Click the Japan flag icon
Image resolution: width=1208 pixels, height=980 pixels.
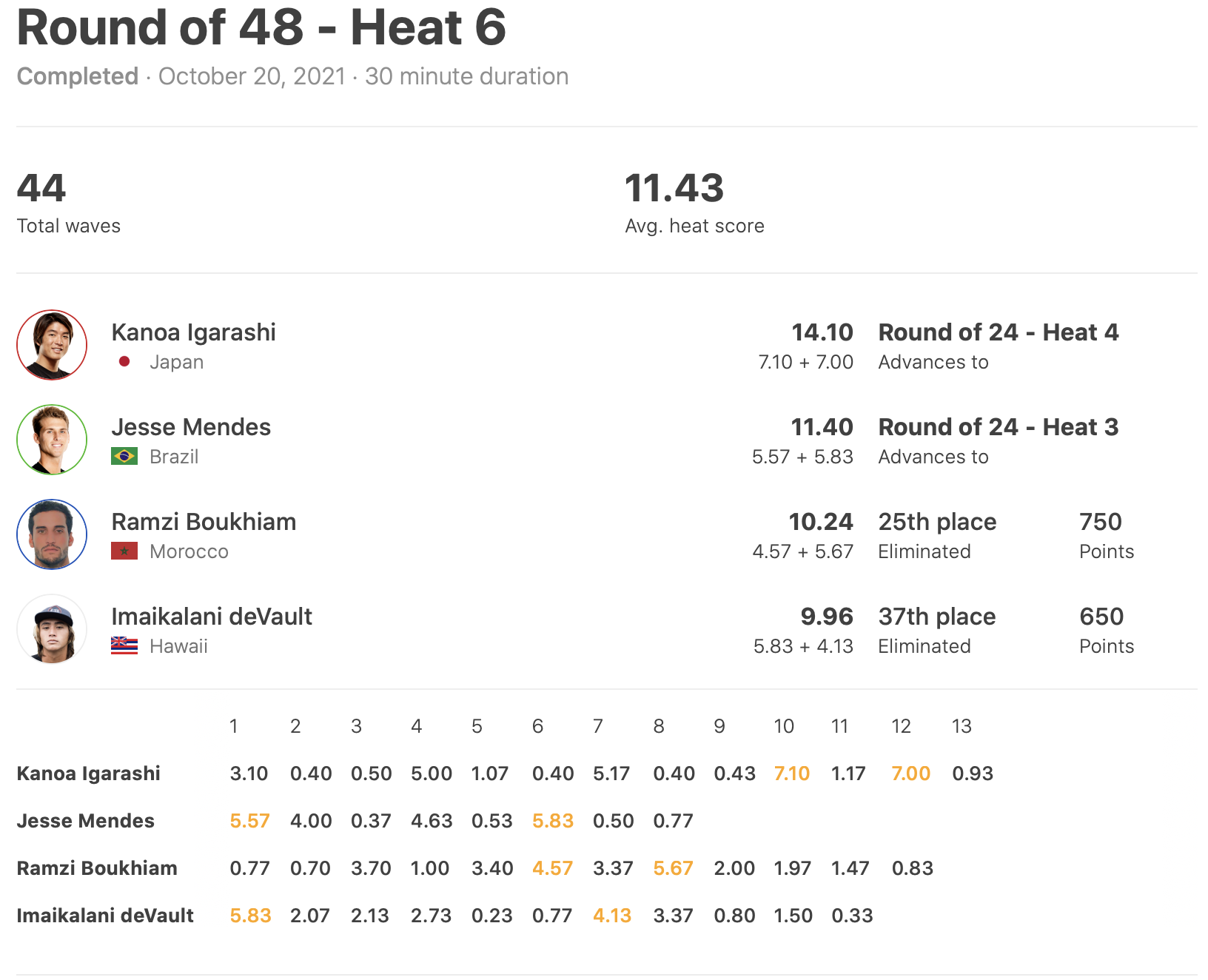(124, 362)
